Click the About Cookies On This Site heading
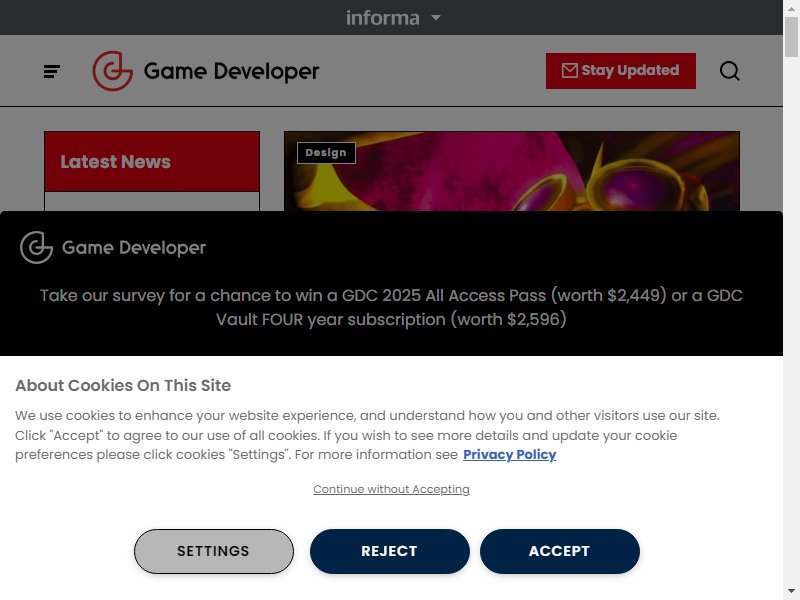Image resolution: width=800 pixels, height=600 pixels. click(x=123, y=385)
